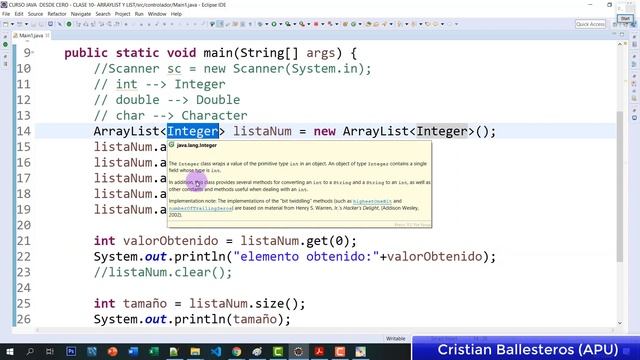This screenshot has width=640, height=360.
Task: Minimize the editor area via top-right minimize icon
Action: coord(615,34)
